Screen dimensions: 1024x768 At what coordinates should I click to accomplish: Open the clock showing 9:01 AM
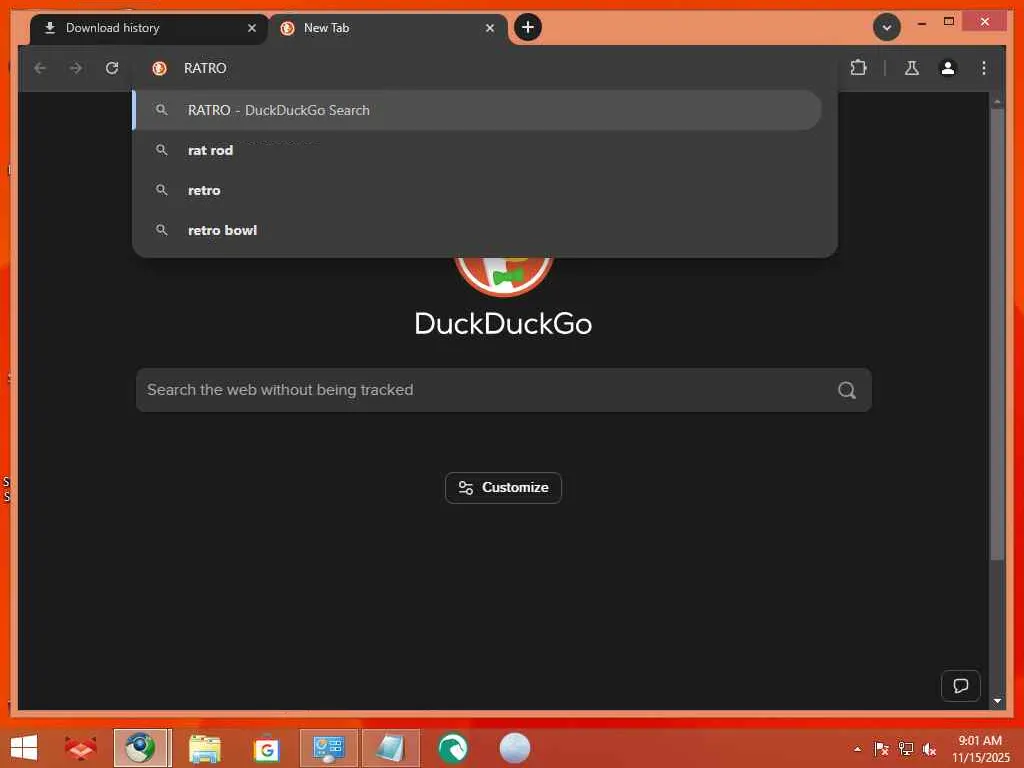[980, 748]
